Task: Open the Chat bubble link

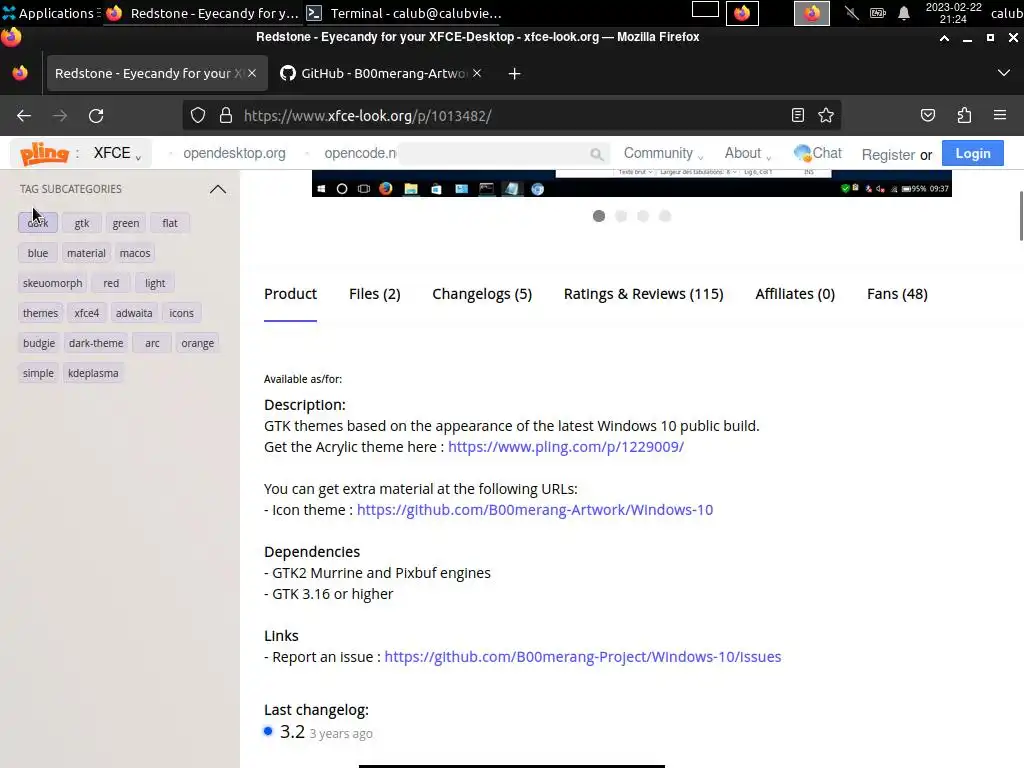Action: (818, 153)
